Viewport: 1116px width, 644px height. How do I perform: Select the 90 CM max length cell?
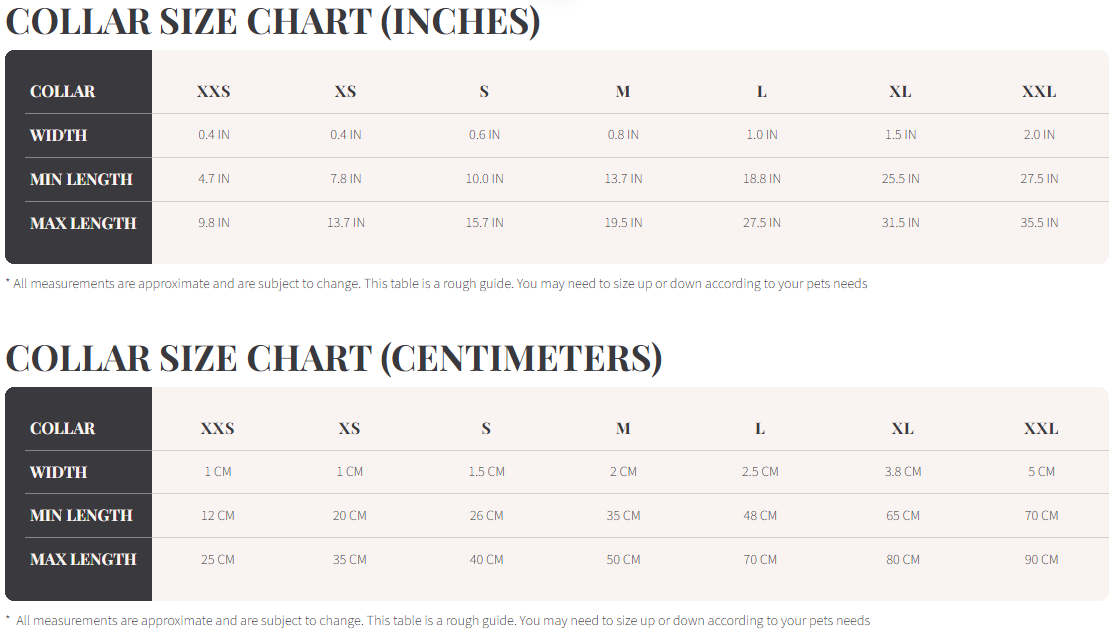coord(1041,560)
